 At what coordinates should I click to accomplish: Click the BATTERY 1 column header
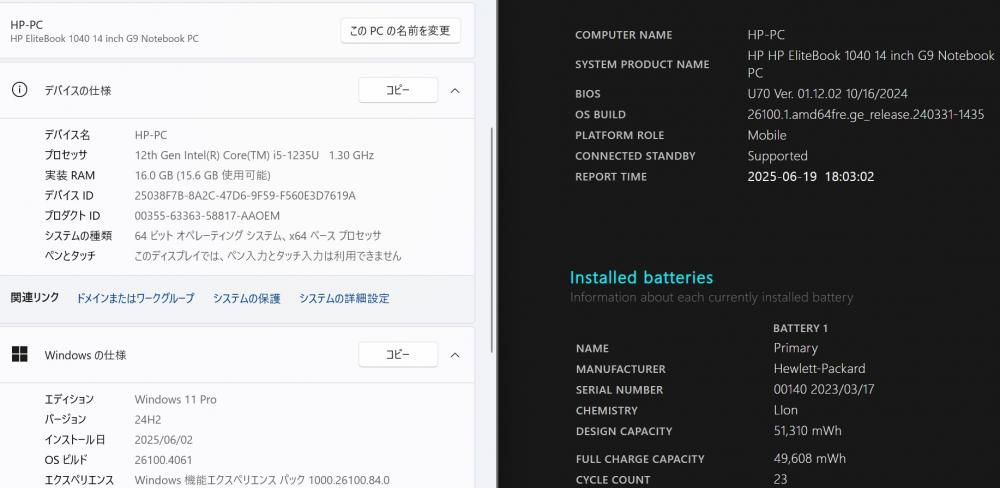coord(800,328)
